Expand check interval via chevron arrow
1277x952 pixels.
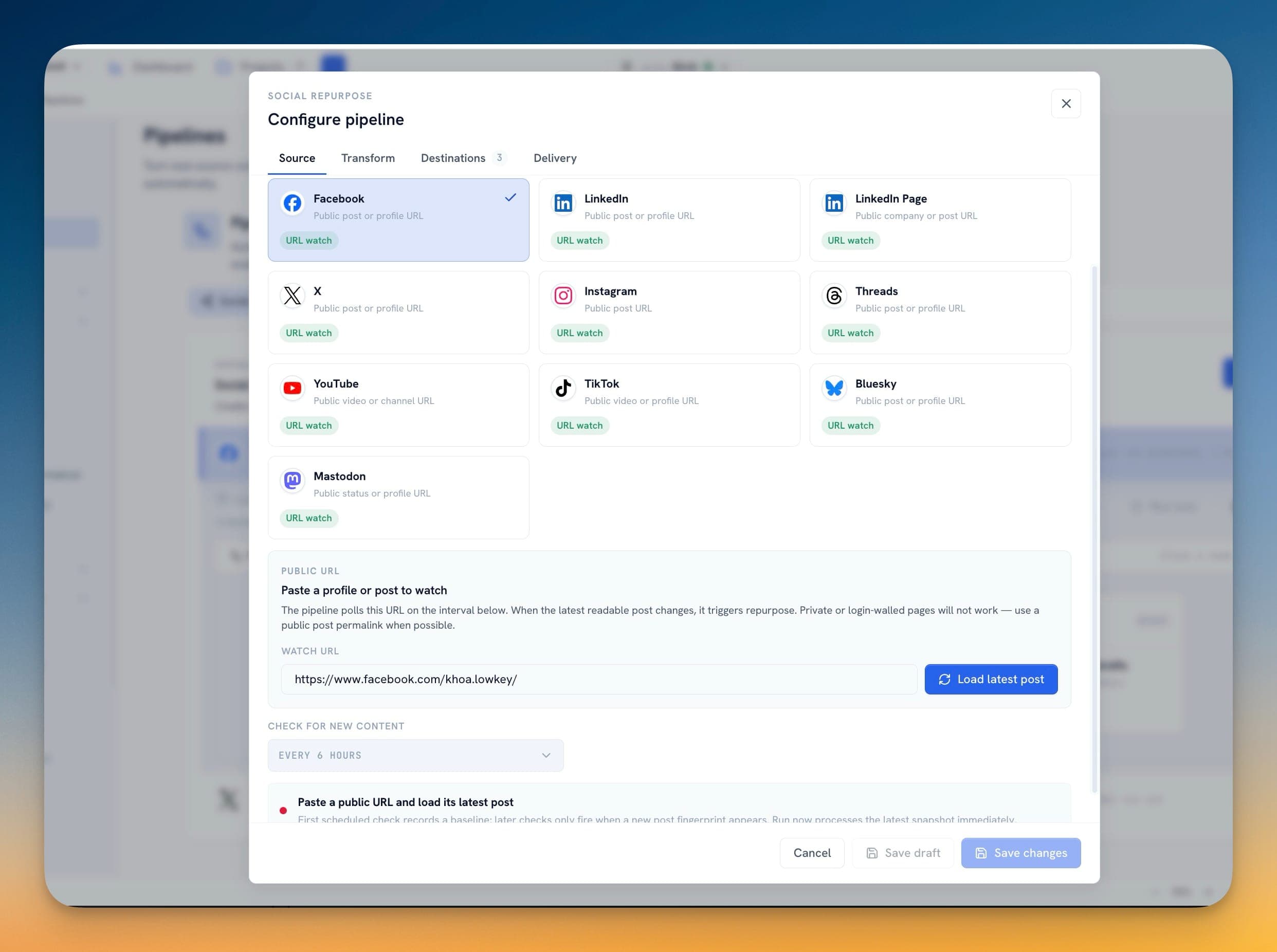point(546,755)
